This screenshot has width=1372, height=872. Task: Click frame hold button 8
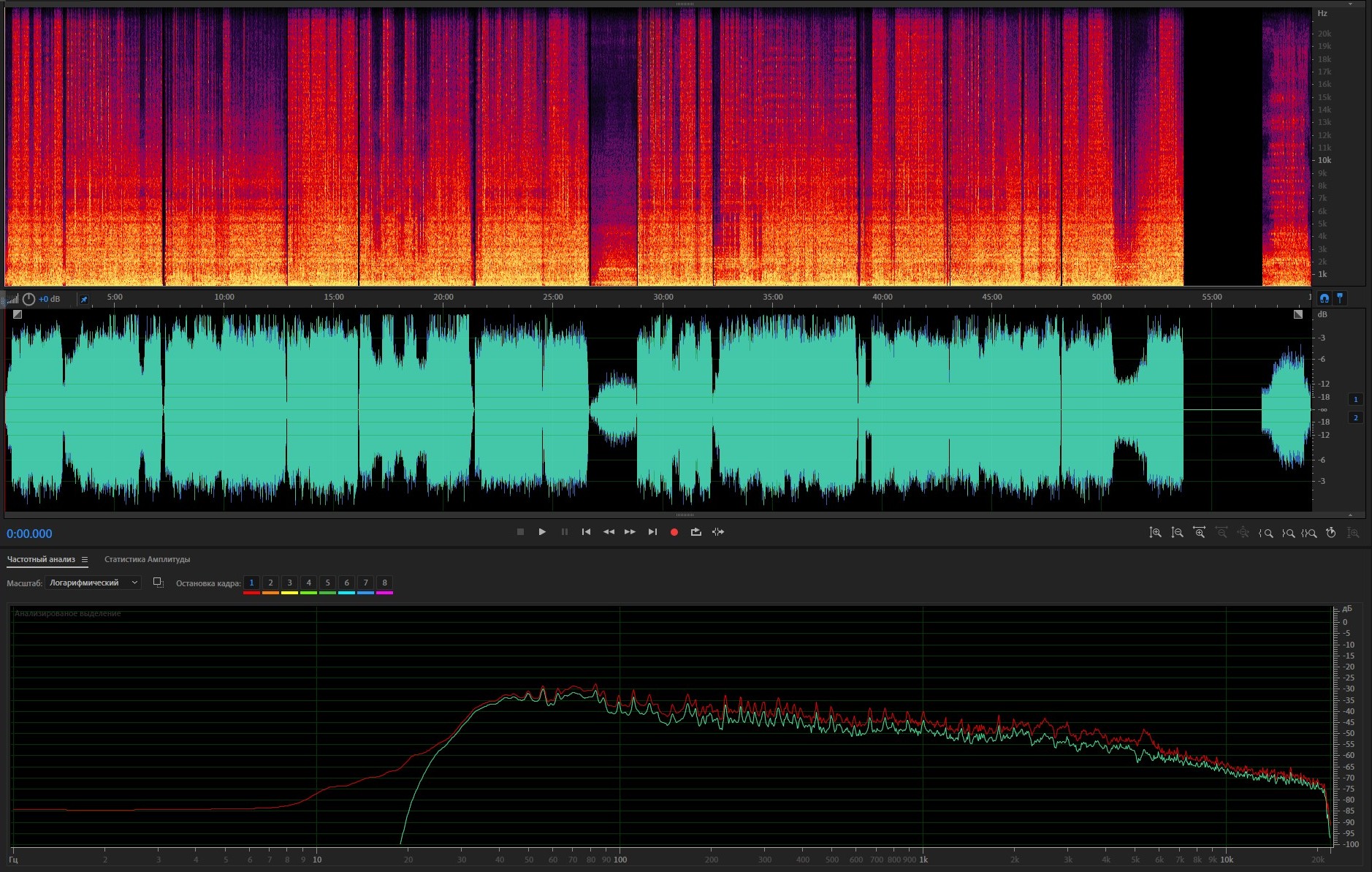384,583
